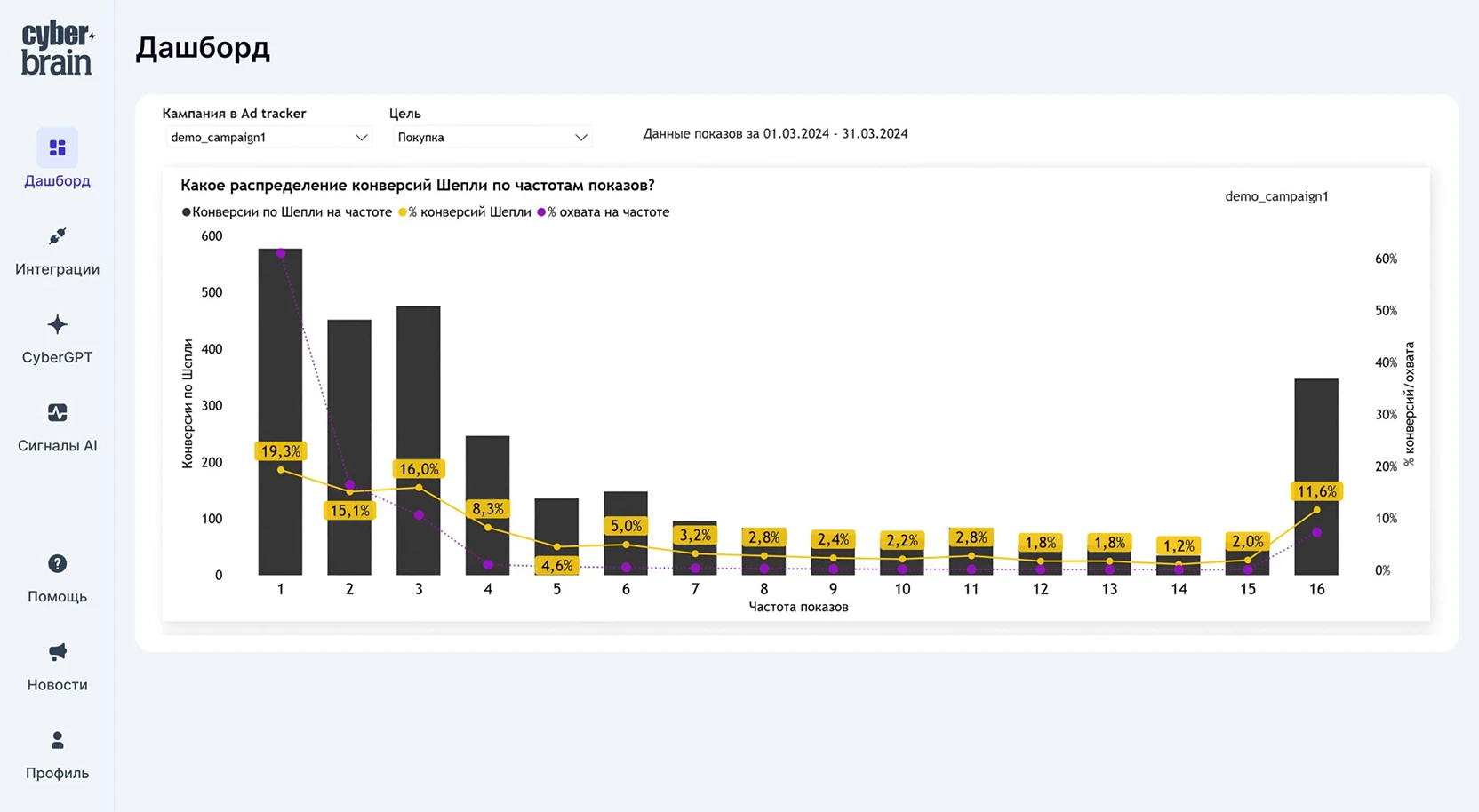Open the Profile person icon
The height and width of the screenshot is (812, 1479).
tap(57, 740)
